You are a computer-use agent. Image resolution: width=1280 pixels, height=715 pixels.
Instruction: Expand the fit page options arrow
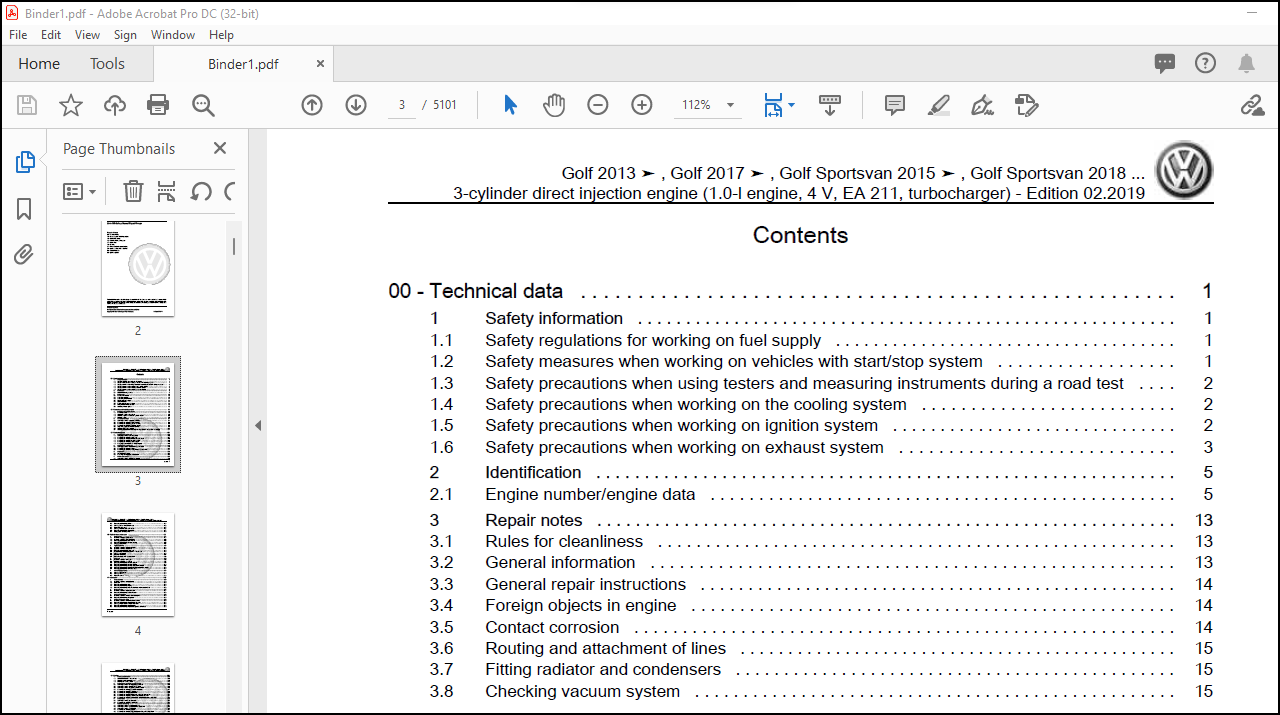792,105
